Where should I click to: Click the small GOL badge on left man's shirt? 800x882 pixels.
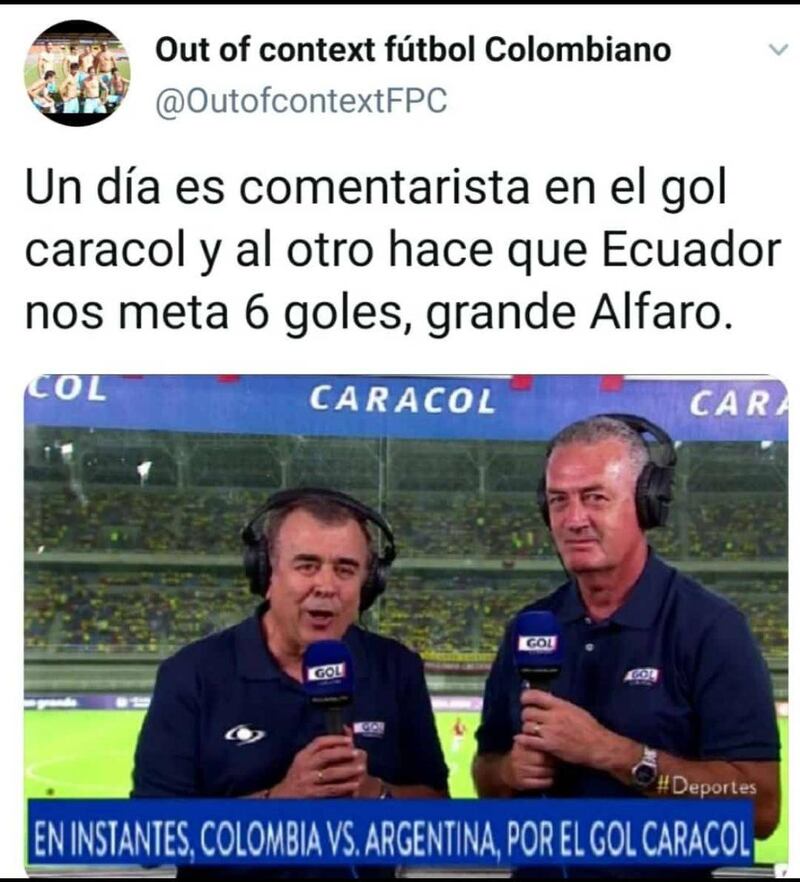(x=370, y=728)
